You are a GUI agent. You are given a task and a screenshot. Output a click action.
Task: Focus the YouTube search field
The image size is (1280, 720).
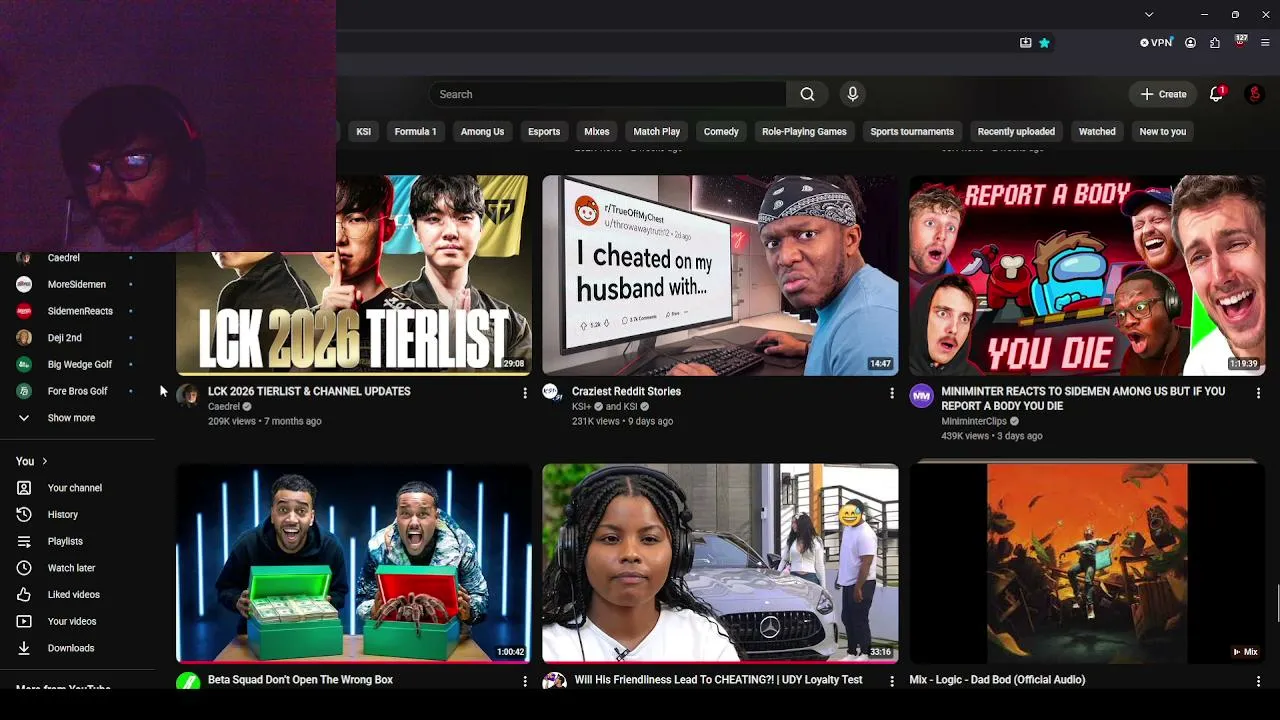click(x=608, y=94)
